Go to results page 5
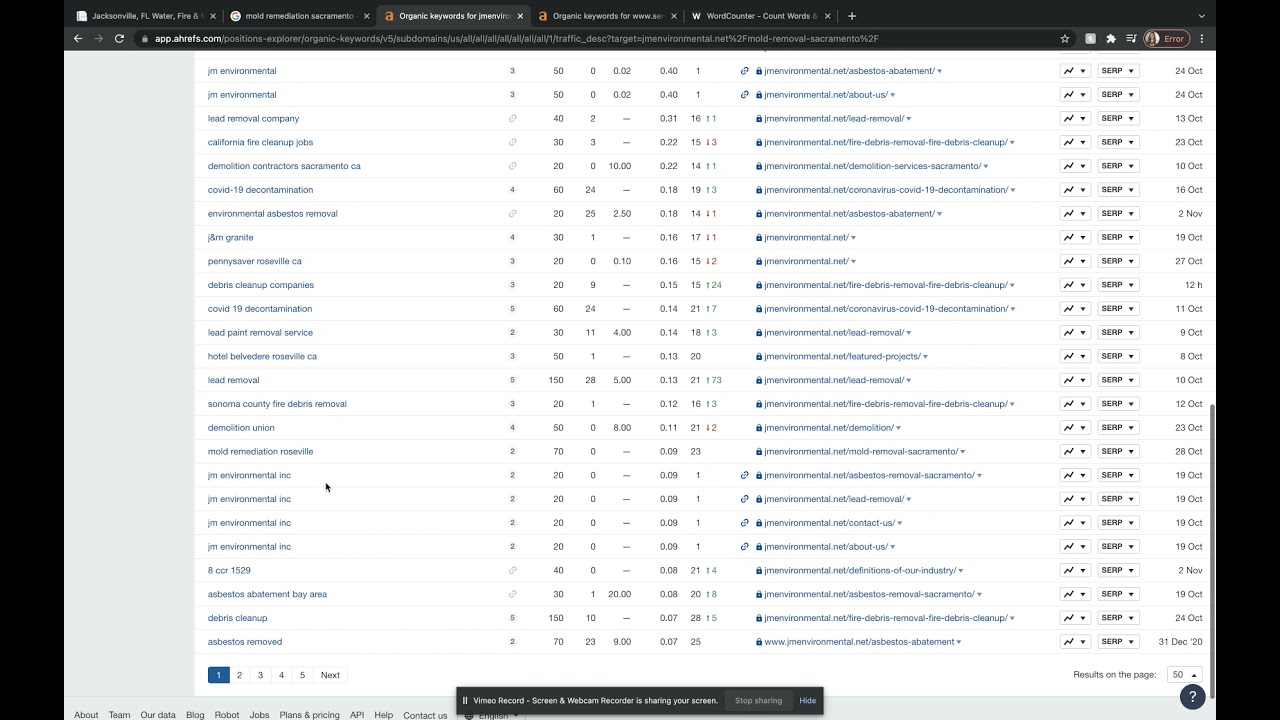The image size is (1280, 720). [302, 675]
